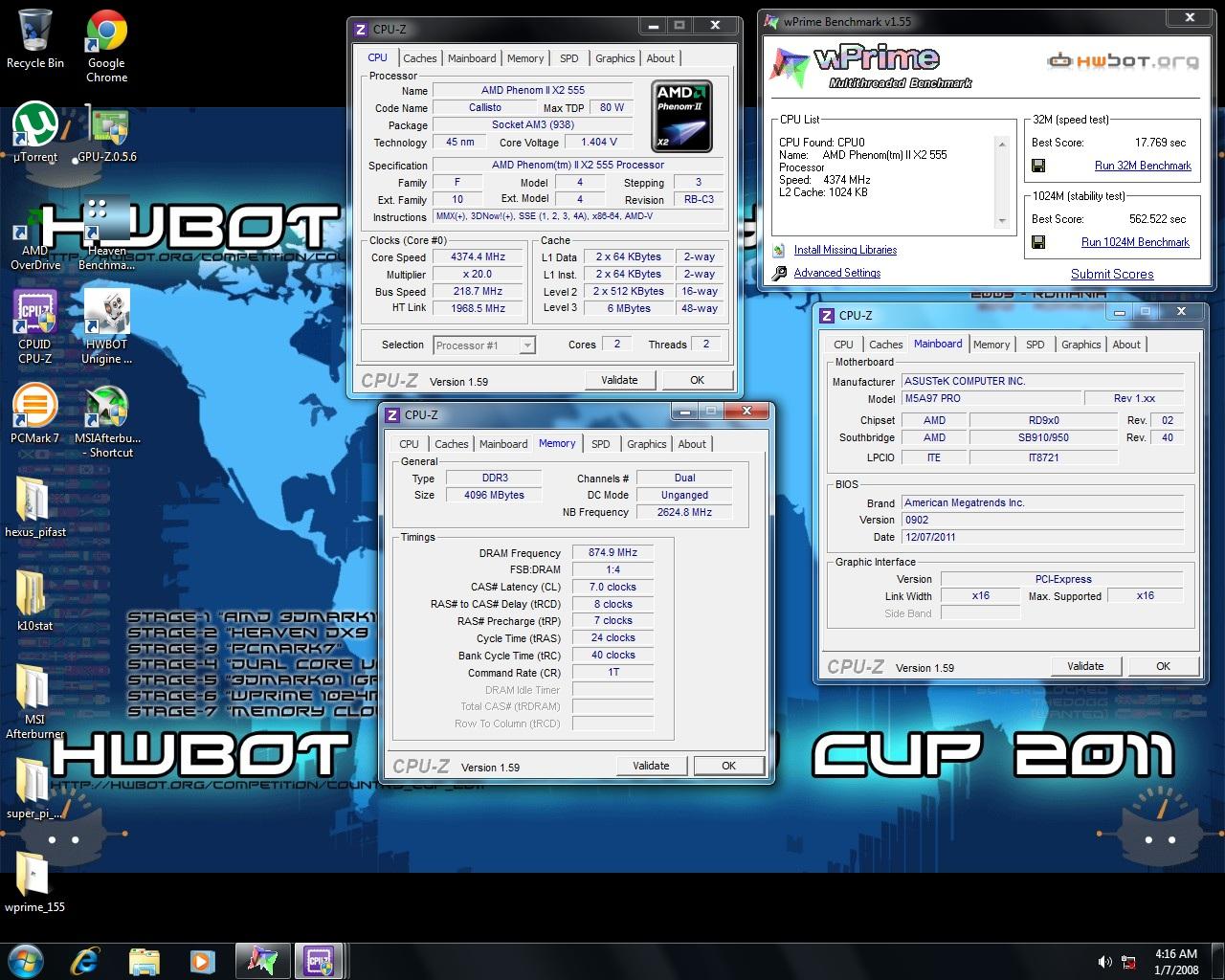Click the DRAM Frequency 874.9 MHz value
1225x980 pixels.
point(613,553)
